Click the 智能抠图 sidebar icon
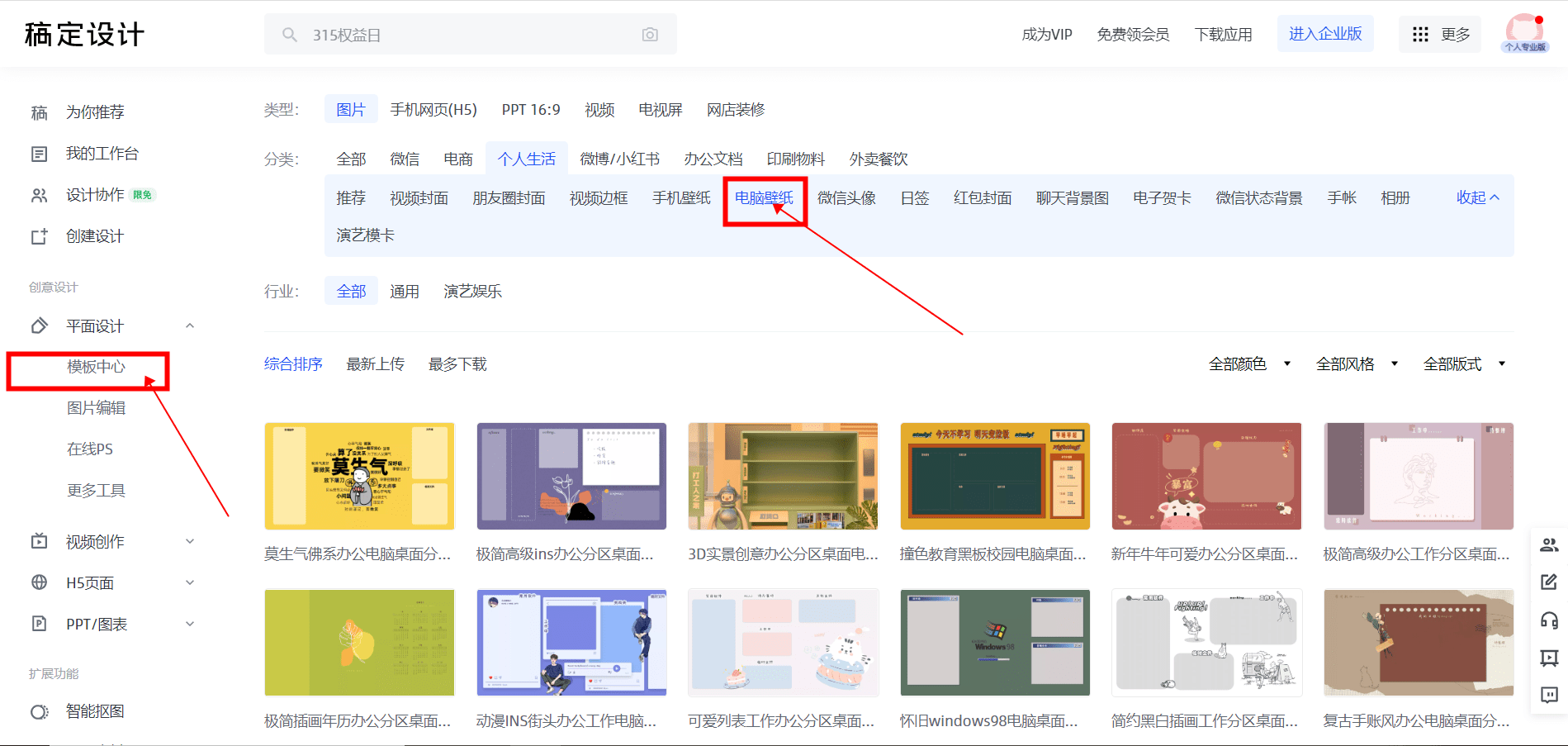The width and height of the screenshot is (1568, 746). (39, 712)
